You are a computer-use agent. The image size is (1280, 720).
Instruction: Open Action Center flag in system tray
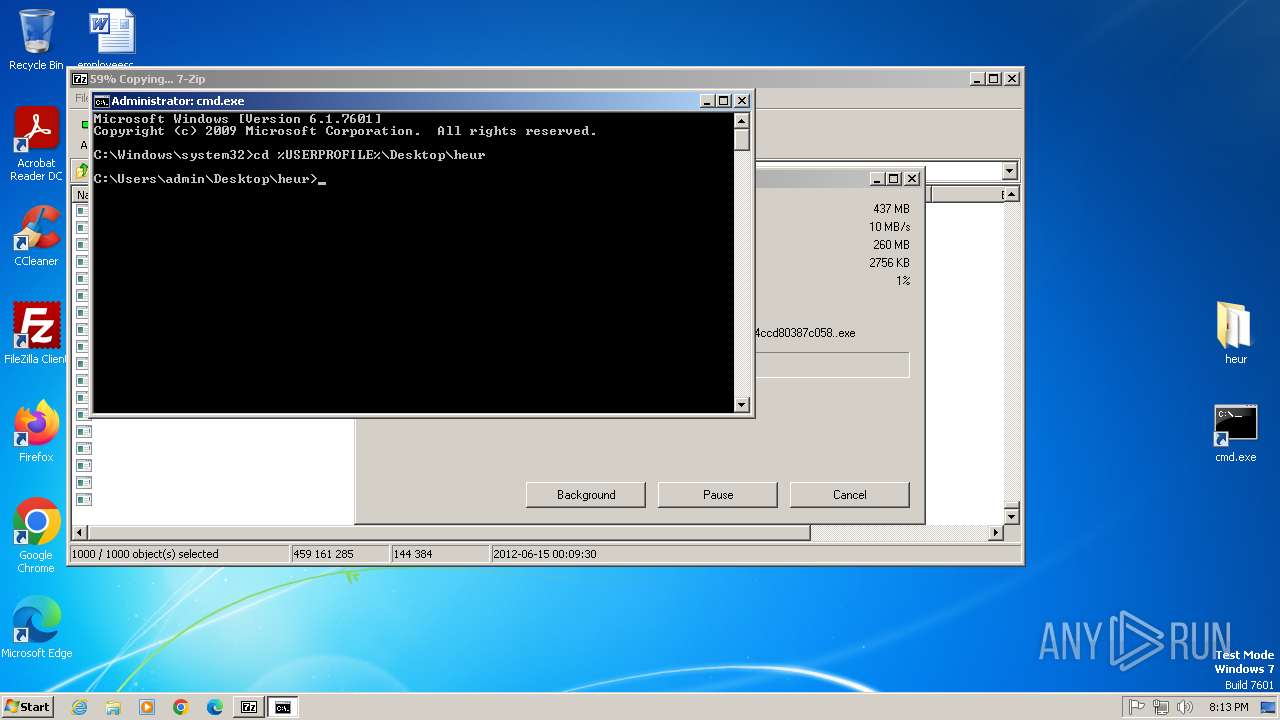pos(1137,707)
